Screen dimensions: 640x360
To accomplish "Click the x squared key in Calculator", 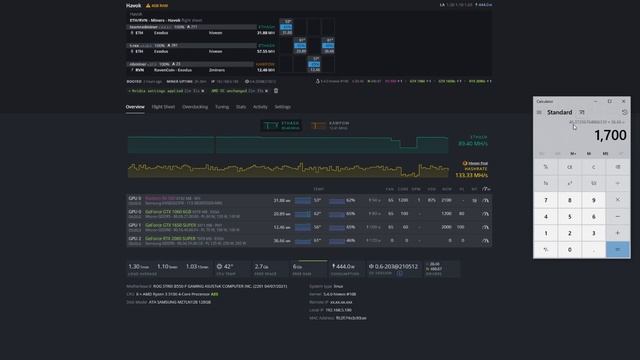I will point(570,183).
